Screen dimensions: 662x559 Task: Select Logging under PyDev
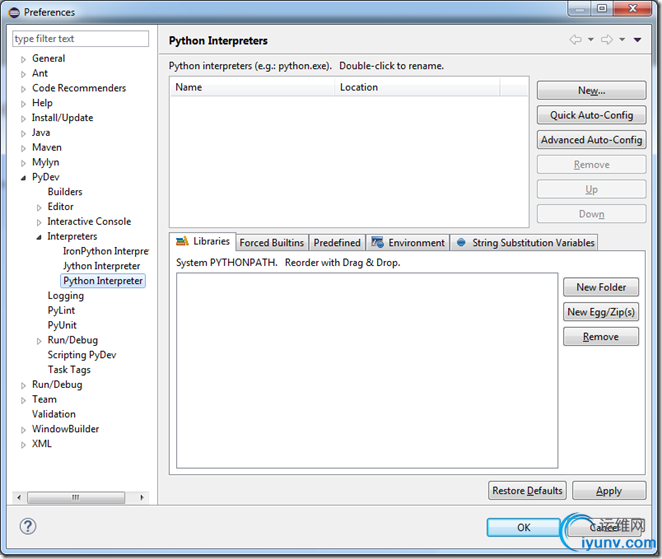(x=65, y=296)
